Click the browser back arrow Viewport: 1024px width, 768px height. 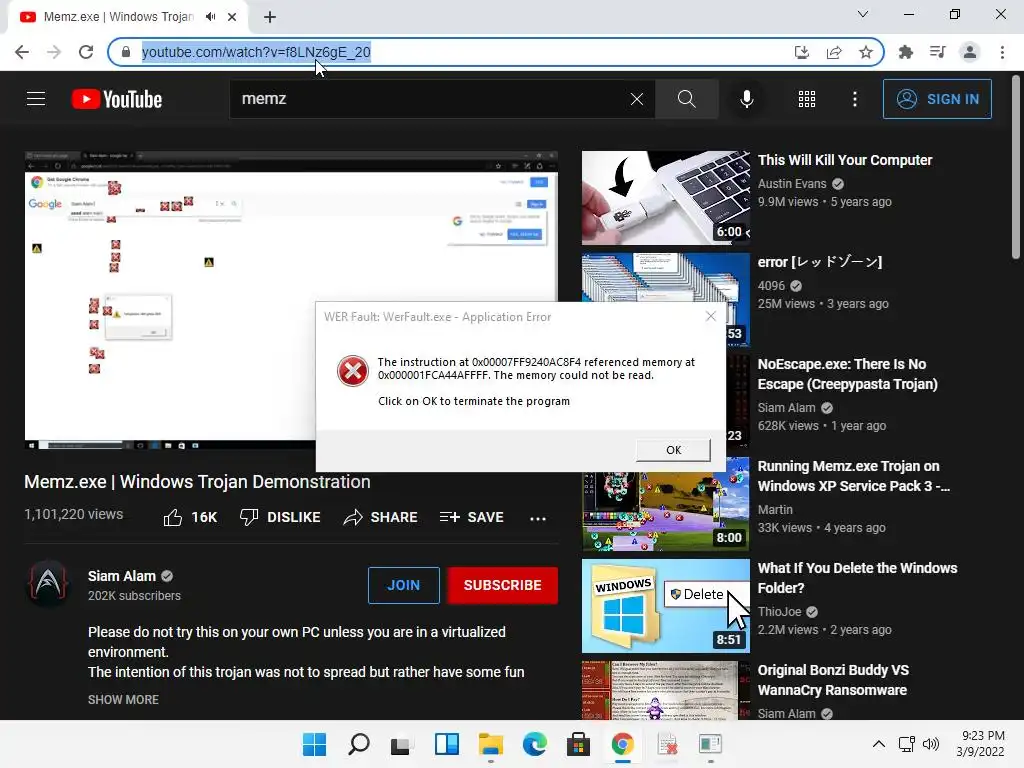22,52
